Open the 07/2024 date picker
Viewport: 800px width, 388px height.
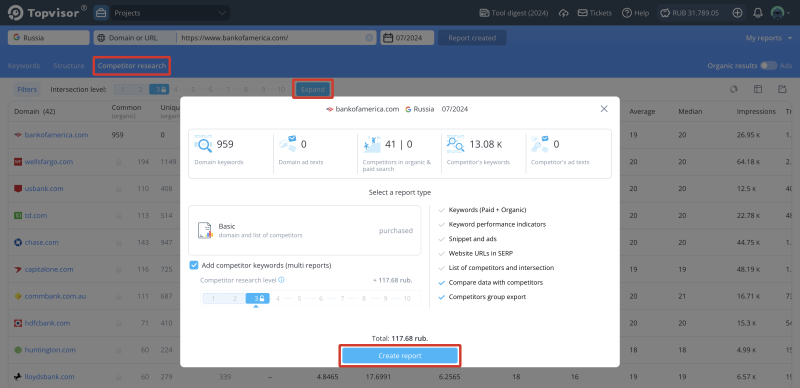coord(407,38)
